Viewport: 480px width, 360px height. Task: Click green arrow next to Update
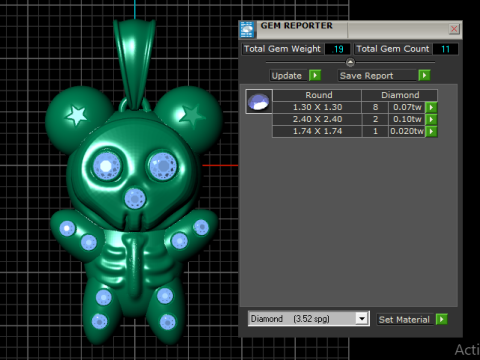point(315,75)
